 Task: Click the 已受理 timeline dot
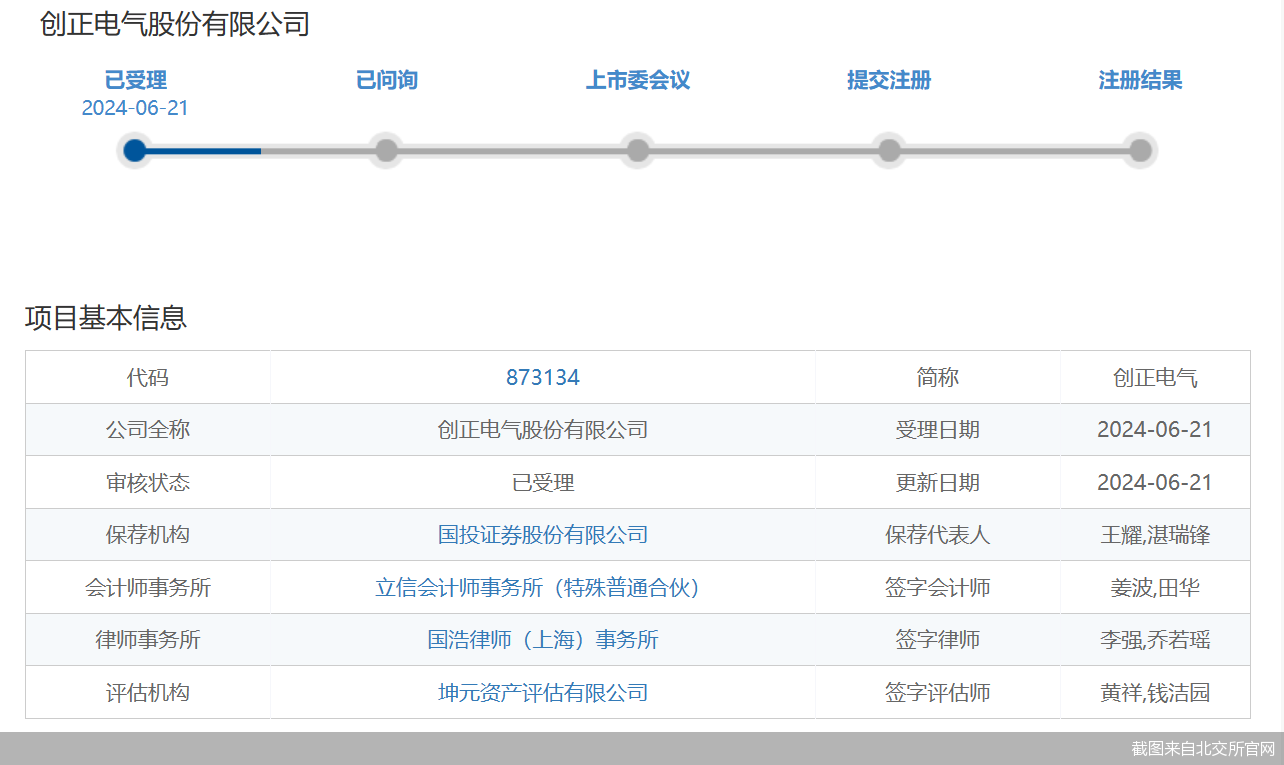135,150
